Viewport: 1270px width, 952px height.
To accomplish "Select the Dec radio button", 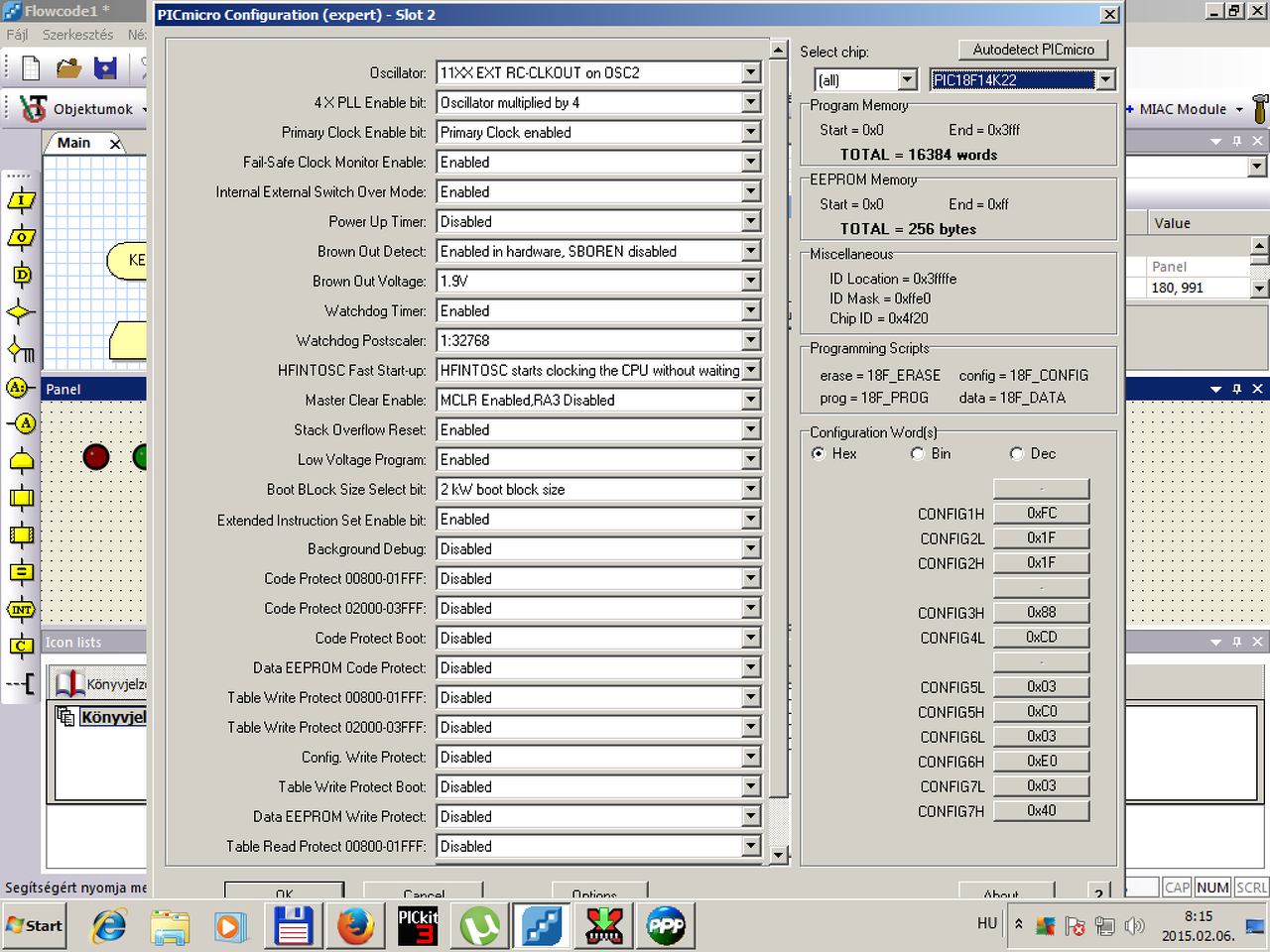I will (x=1017, y=453).
